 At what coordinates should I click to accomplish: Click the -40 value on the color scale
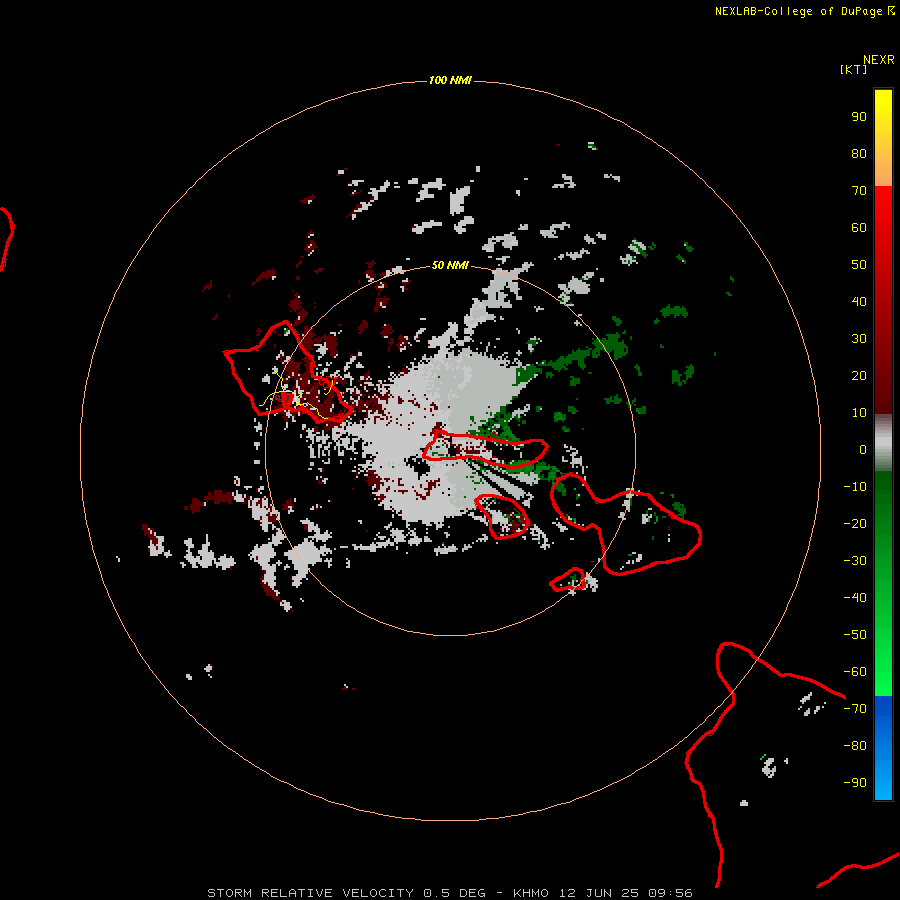855,598
